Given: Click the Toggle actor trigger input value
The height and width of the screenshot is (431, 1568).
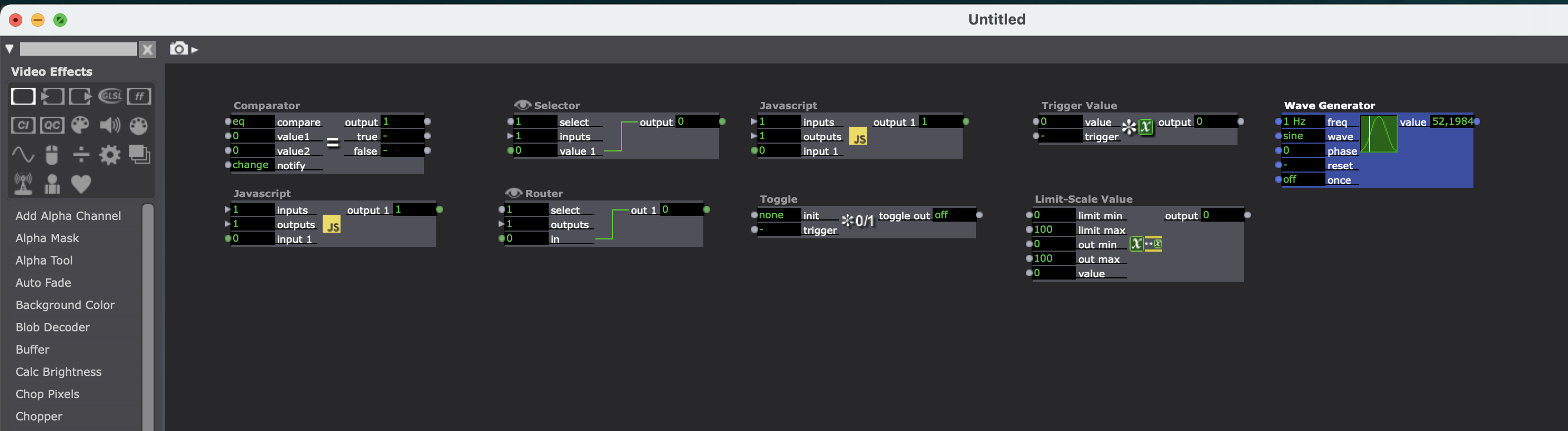Looking at the screenshot, I should (x=778, y=229).
